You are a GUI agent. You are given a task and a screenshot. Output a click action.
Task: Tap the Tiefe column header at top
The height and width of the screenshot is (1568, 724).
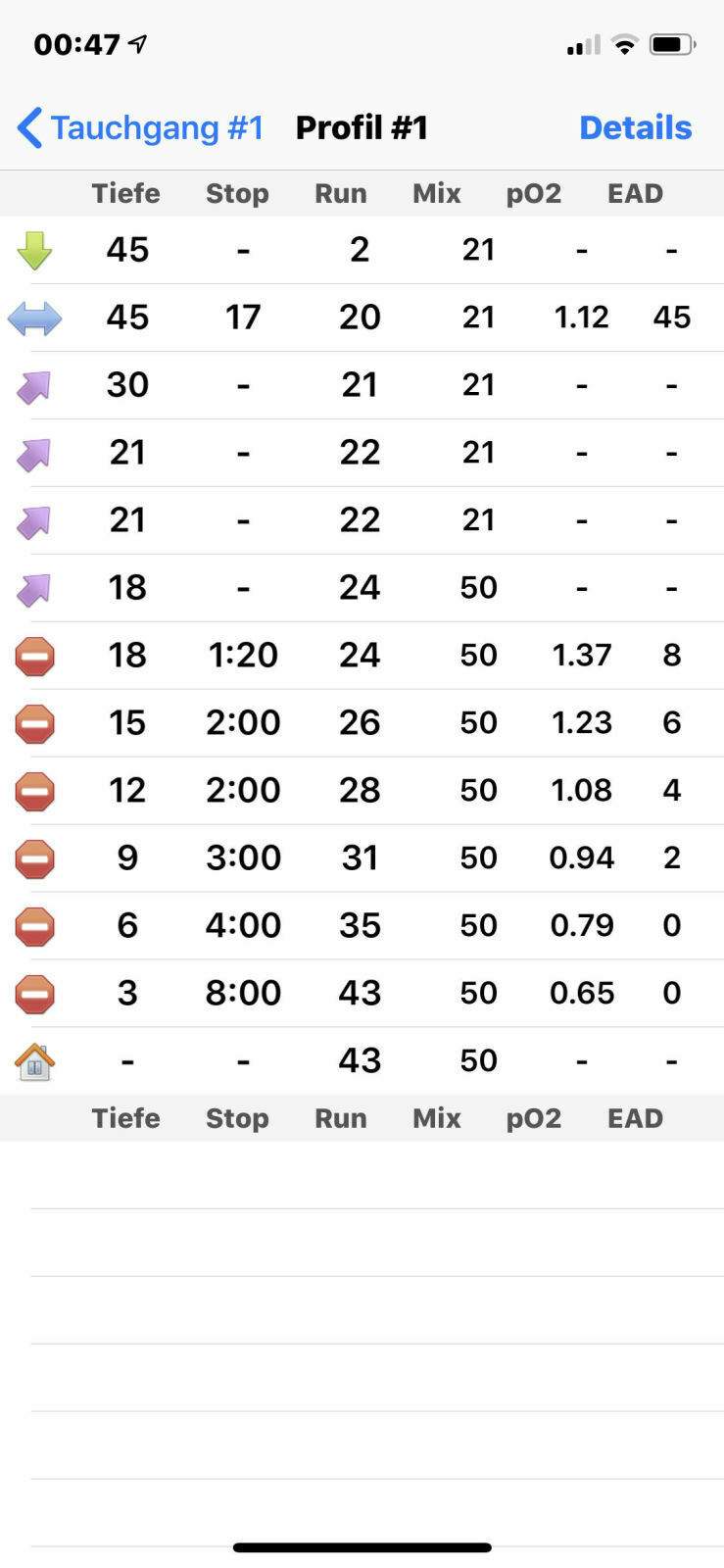pos(125,193)
